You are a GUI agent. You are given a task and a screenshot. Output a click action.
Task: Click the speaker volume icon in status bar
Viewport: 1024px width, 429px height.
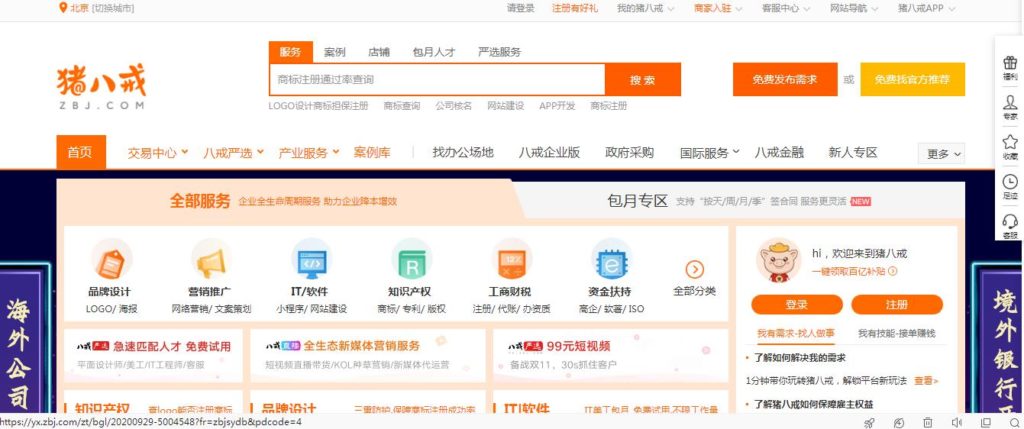click(x=957, y=422)
